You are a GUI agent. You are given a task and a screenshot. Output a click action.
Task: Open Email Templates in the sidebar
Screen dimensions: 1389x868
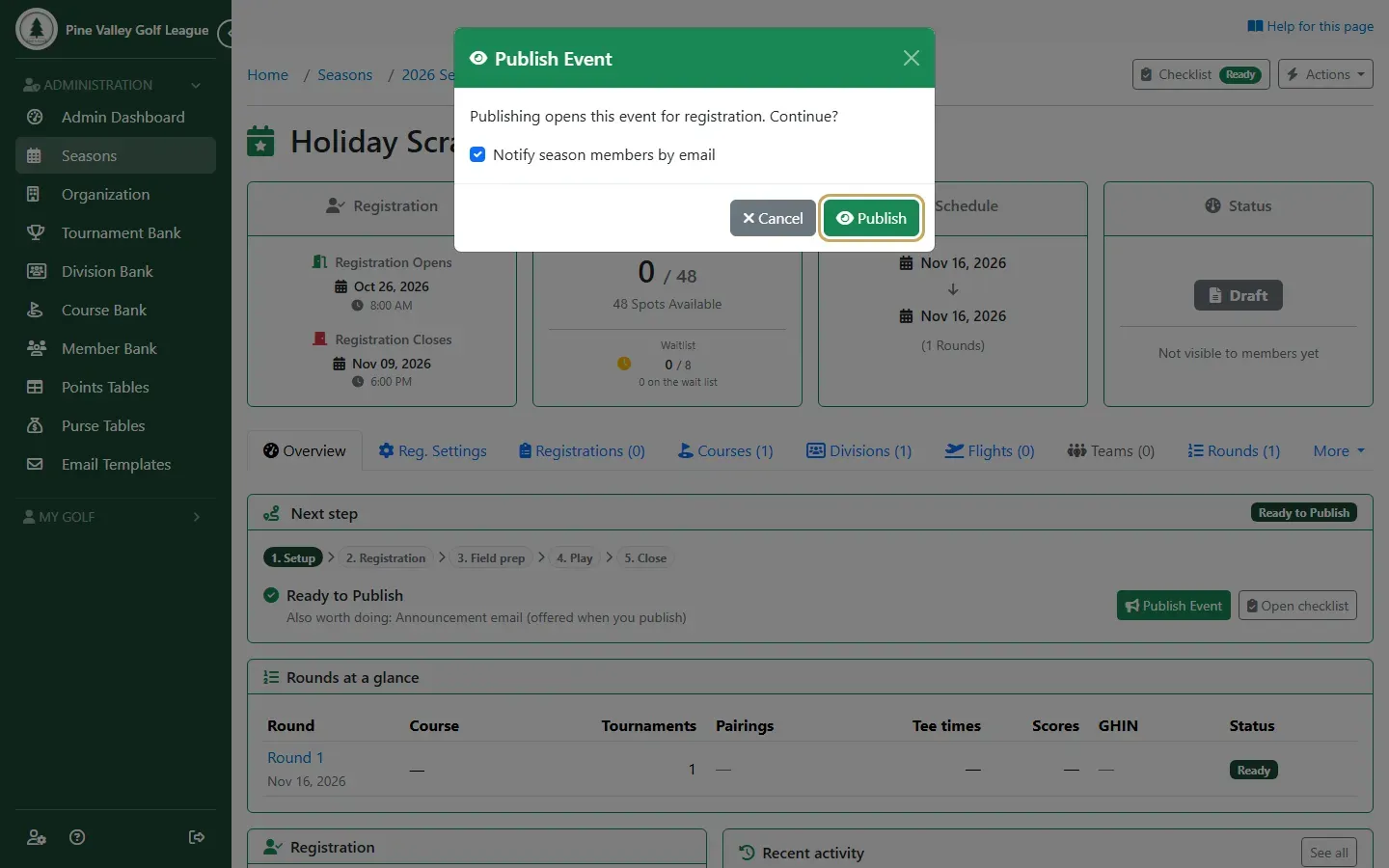pos(116,464)
